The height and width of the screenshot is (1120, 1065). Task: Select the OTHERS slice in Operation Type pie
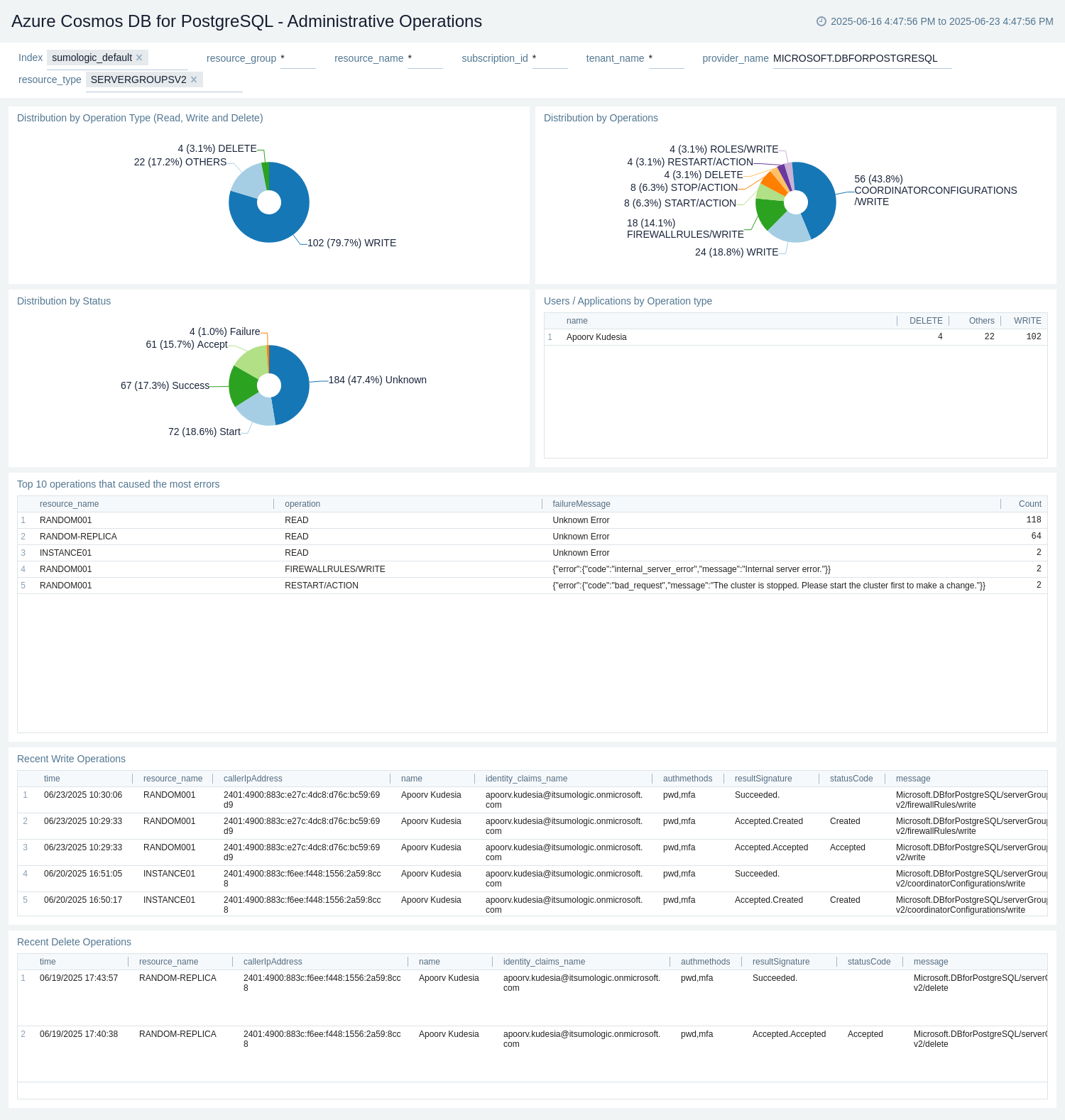click(247, 181)
